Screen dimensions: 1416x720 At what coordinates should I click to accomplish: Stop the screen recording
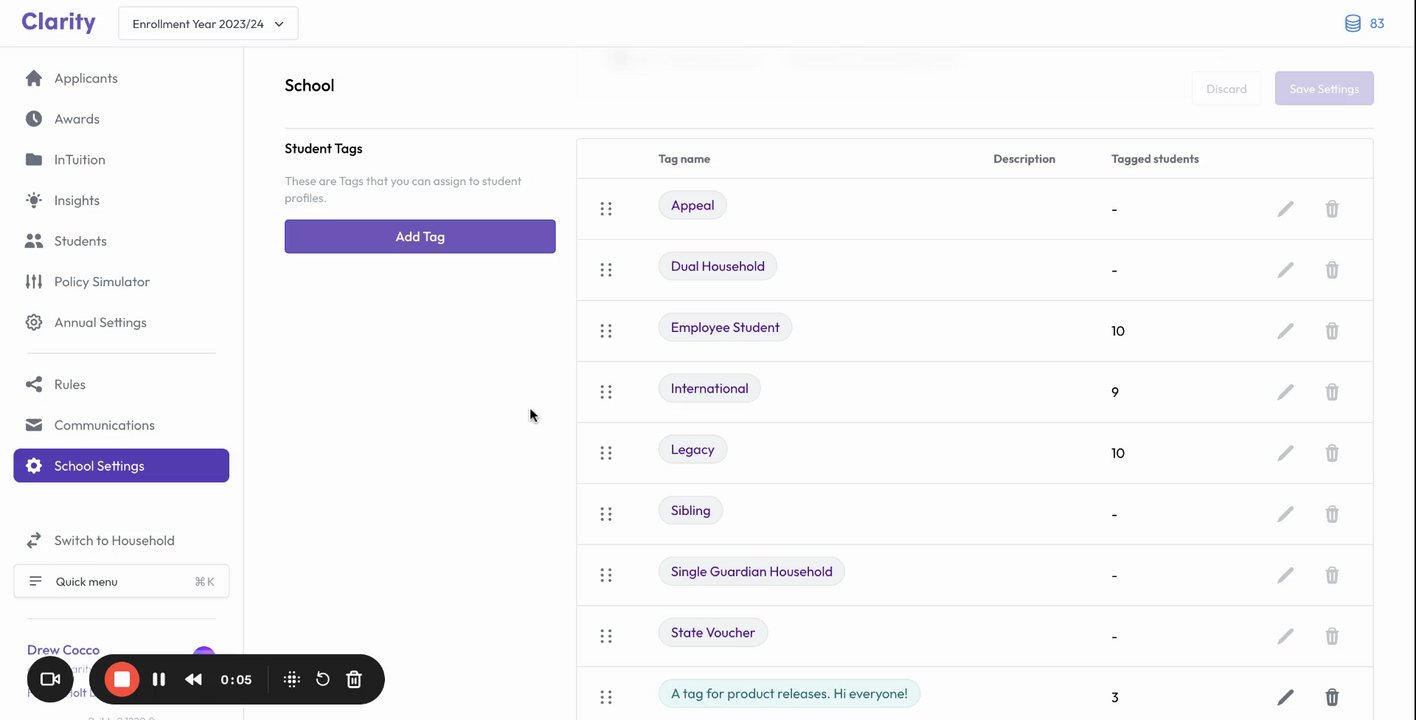pos(122,680)
